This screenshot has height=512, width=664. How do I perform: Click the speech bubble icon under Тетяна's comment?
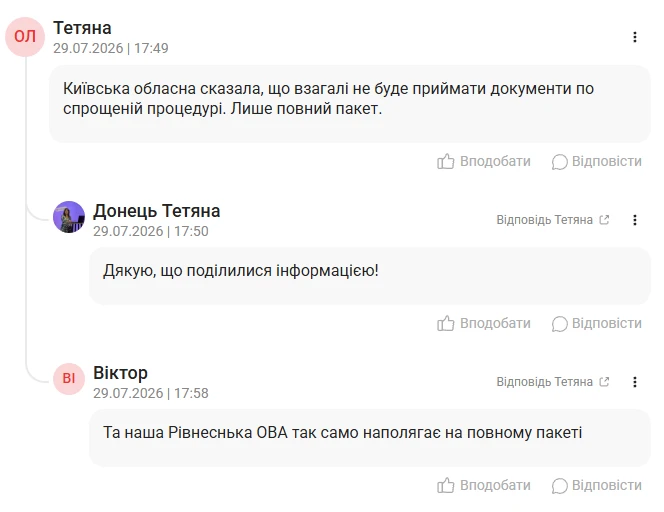pyautogui.click(x=559, y=162)
